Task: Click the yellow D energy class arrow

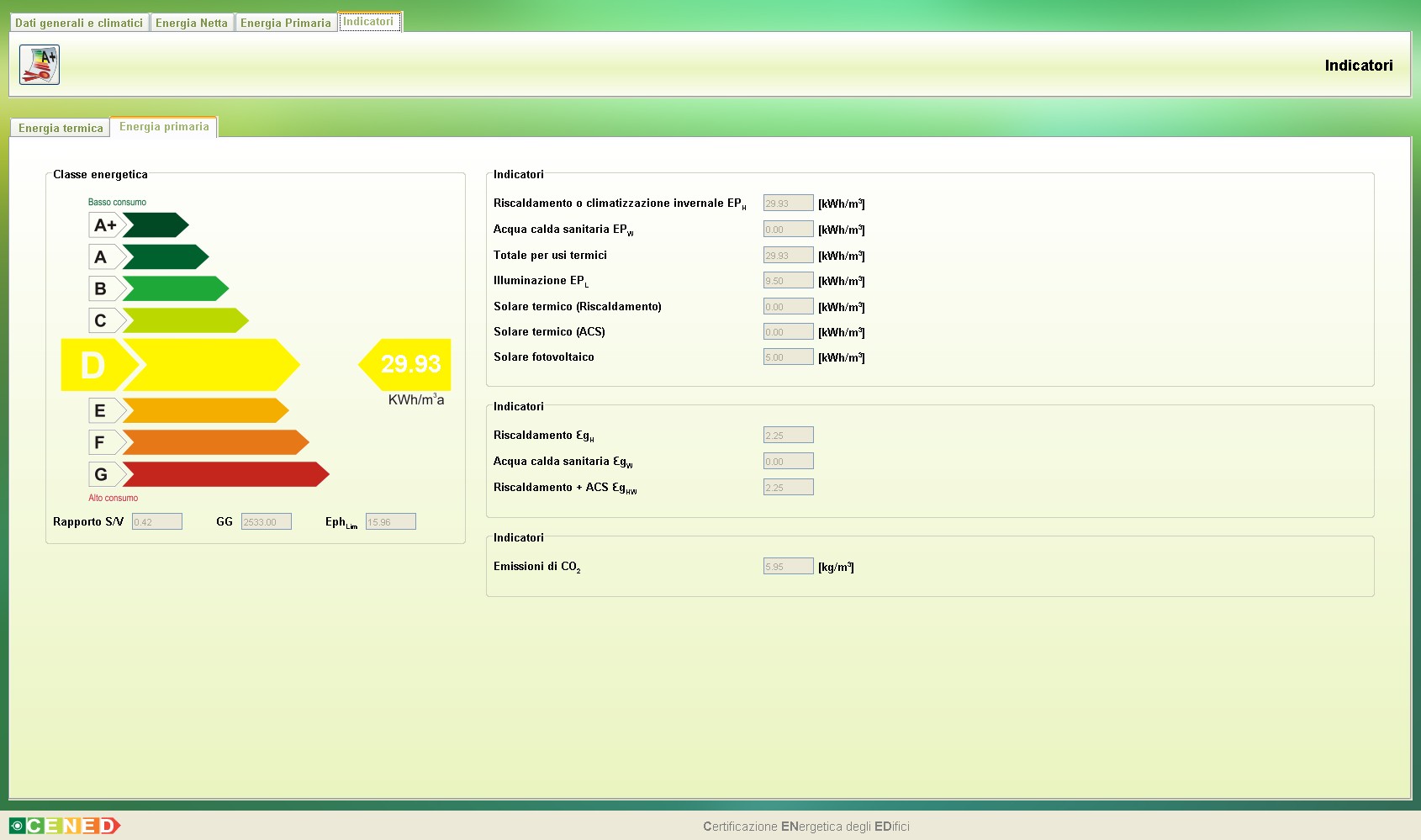Action: pyautogui.click(x=181, y=365)
